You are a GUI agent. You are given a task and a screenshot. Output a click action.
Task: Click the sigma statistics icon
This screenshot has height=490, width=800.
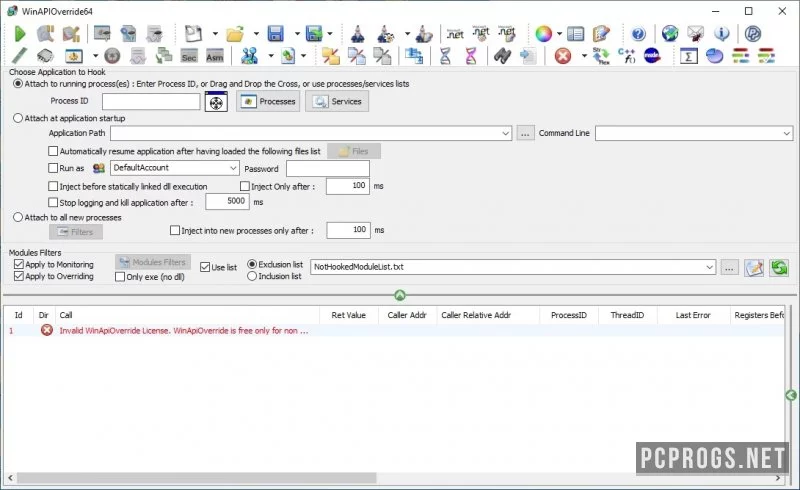688,56
